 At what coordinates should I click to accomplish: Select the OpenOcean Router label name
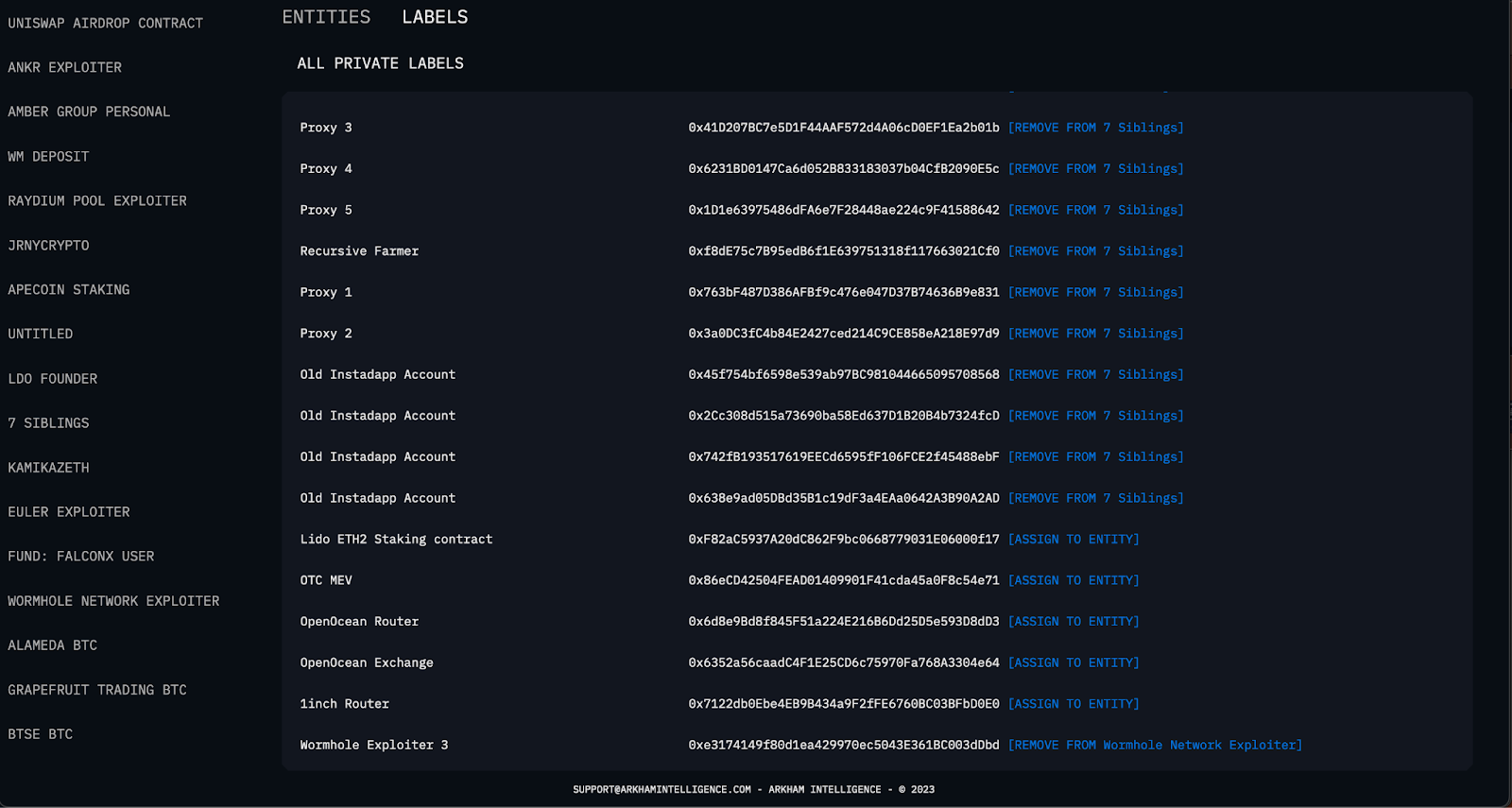tap(359, 621)
